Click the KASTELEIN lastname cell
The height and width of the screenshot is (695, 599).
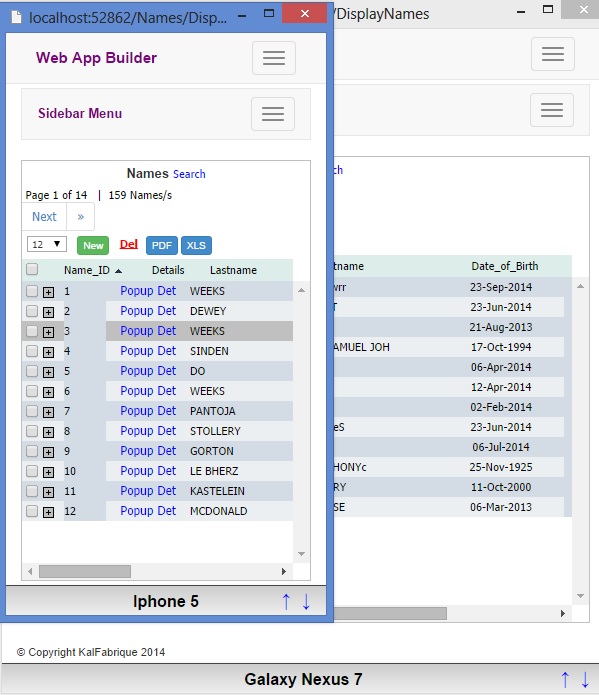[217, 491]
